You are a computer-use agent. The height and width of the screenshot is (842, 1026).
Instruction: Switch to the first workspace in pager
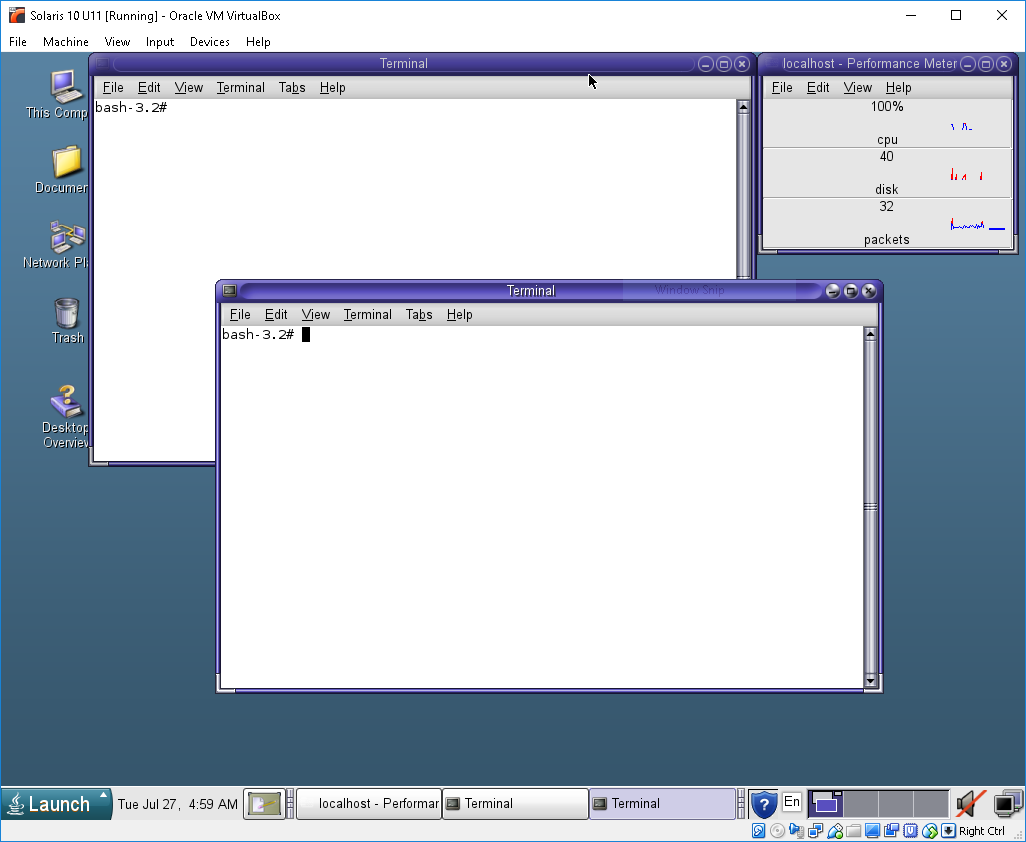click(x=826, y=804)
